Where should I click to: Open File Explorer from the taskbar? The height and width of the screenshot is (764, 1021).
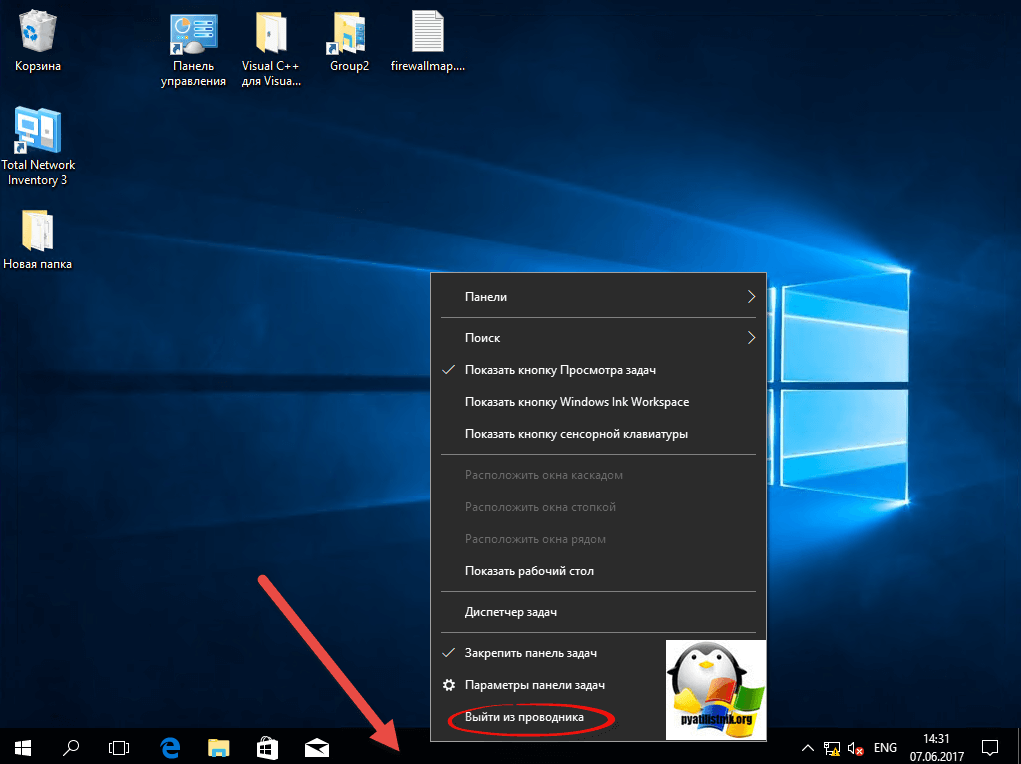pos(219,747)
